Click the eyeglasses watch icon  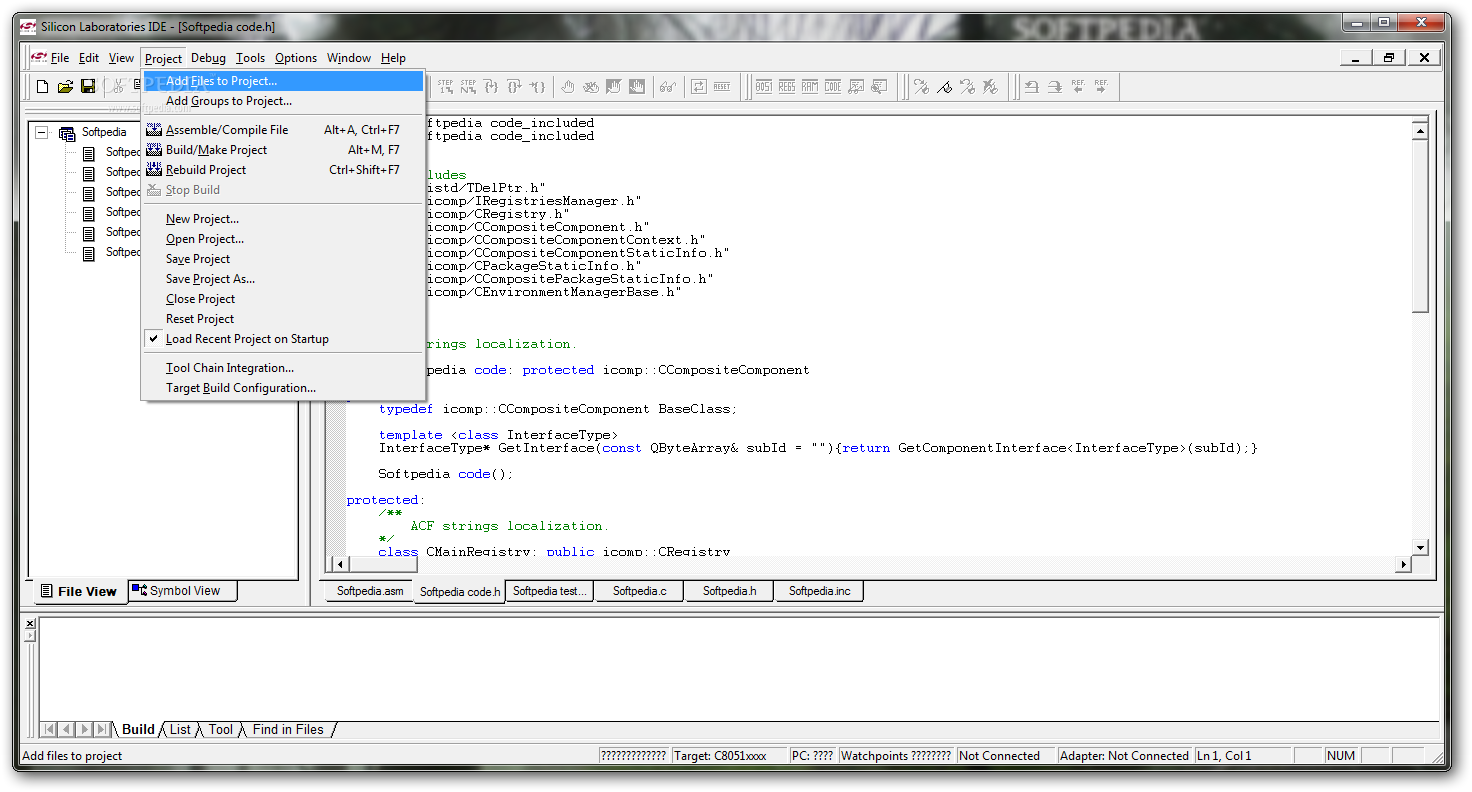point(667,87)
